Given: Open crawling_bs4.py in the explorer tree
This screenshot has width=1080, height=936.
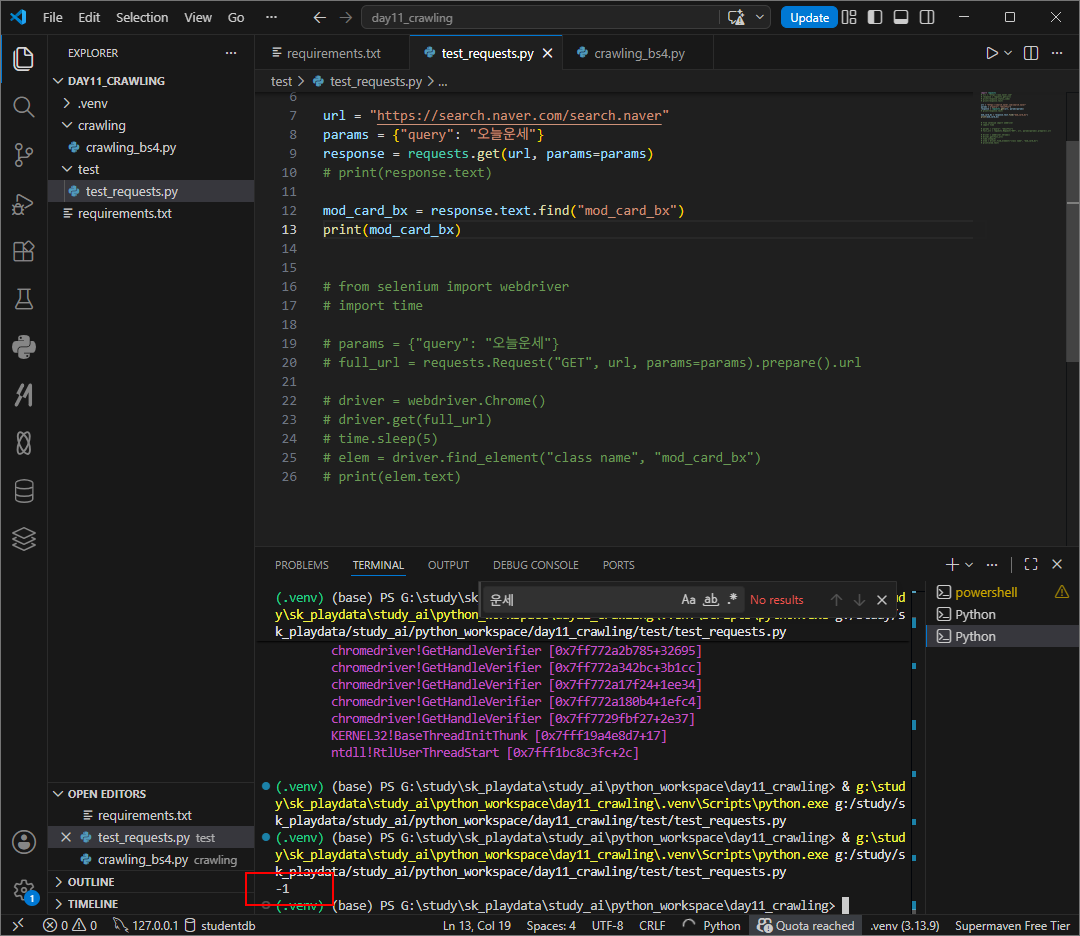Looking at the screenshot, I should point(131,147).
